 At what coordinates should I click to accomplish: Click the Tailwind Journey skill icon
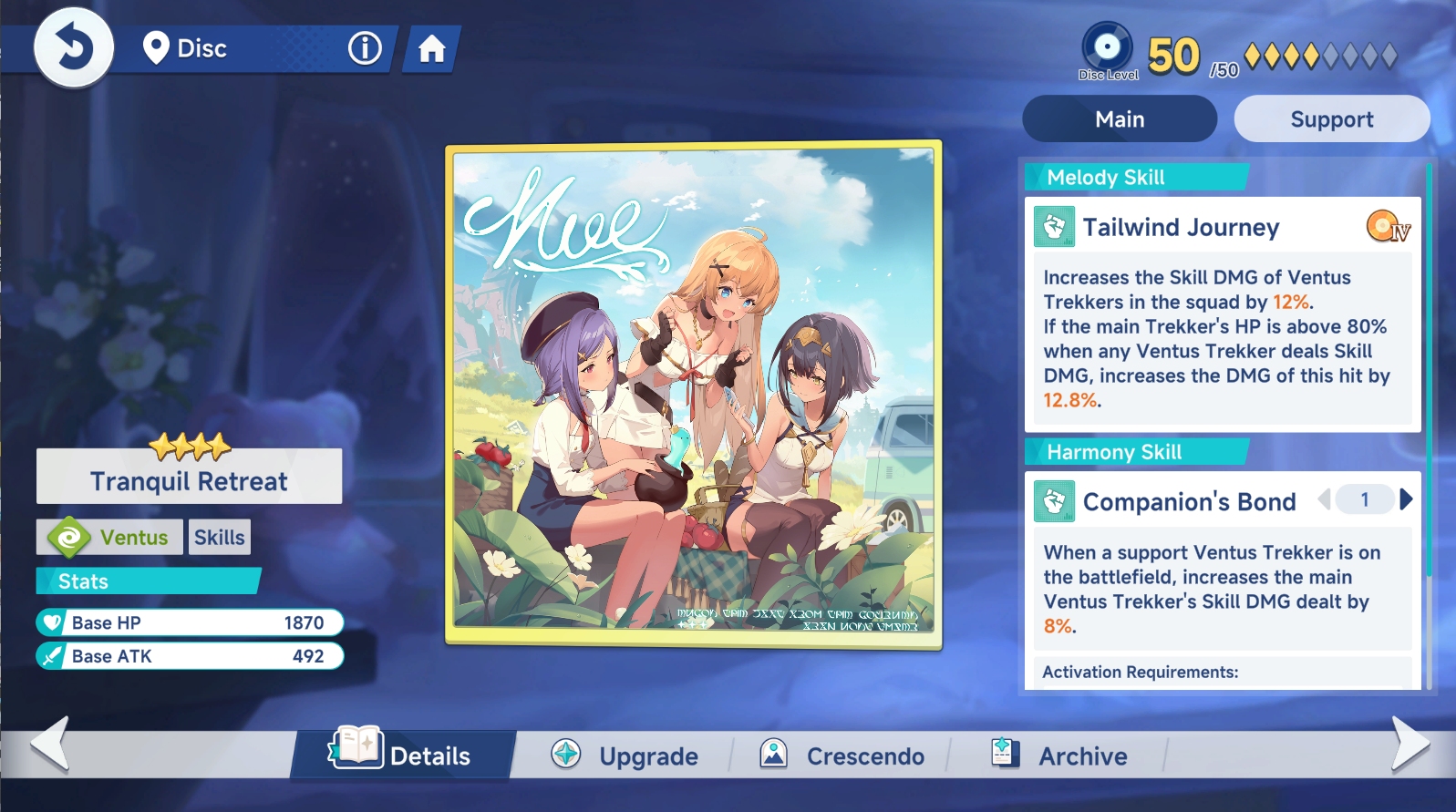pyautogui.click(x=1054, y=227)
